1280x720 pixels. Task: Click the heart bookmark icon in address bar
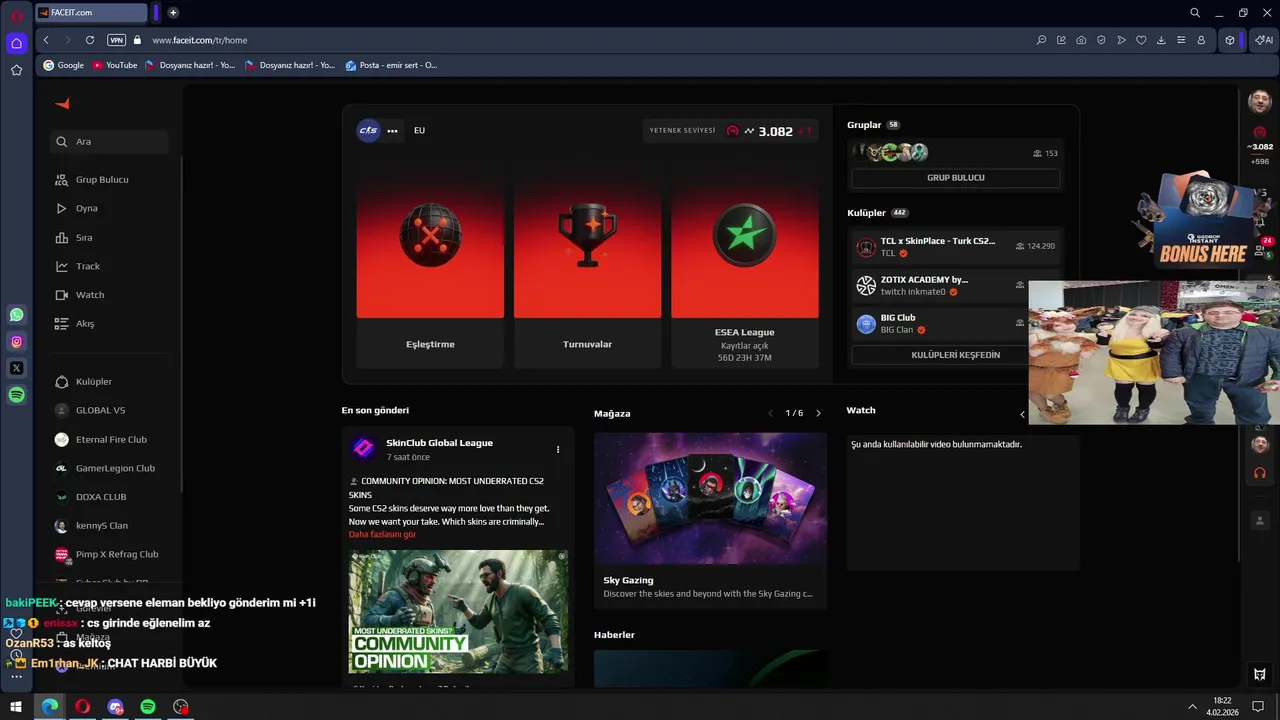click(x=1141, y=40)
